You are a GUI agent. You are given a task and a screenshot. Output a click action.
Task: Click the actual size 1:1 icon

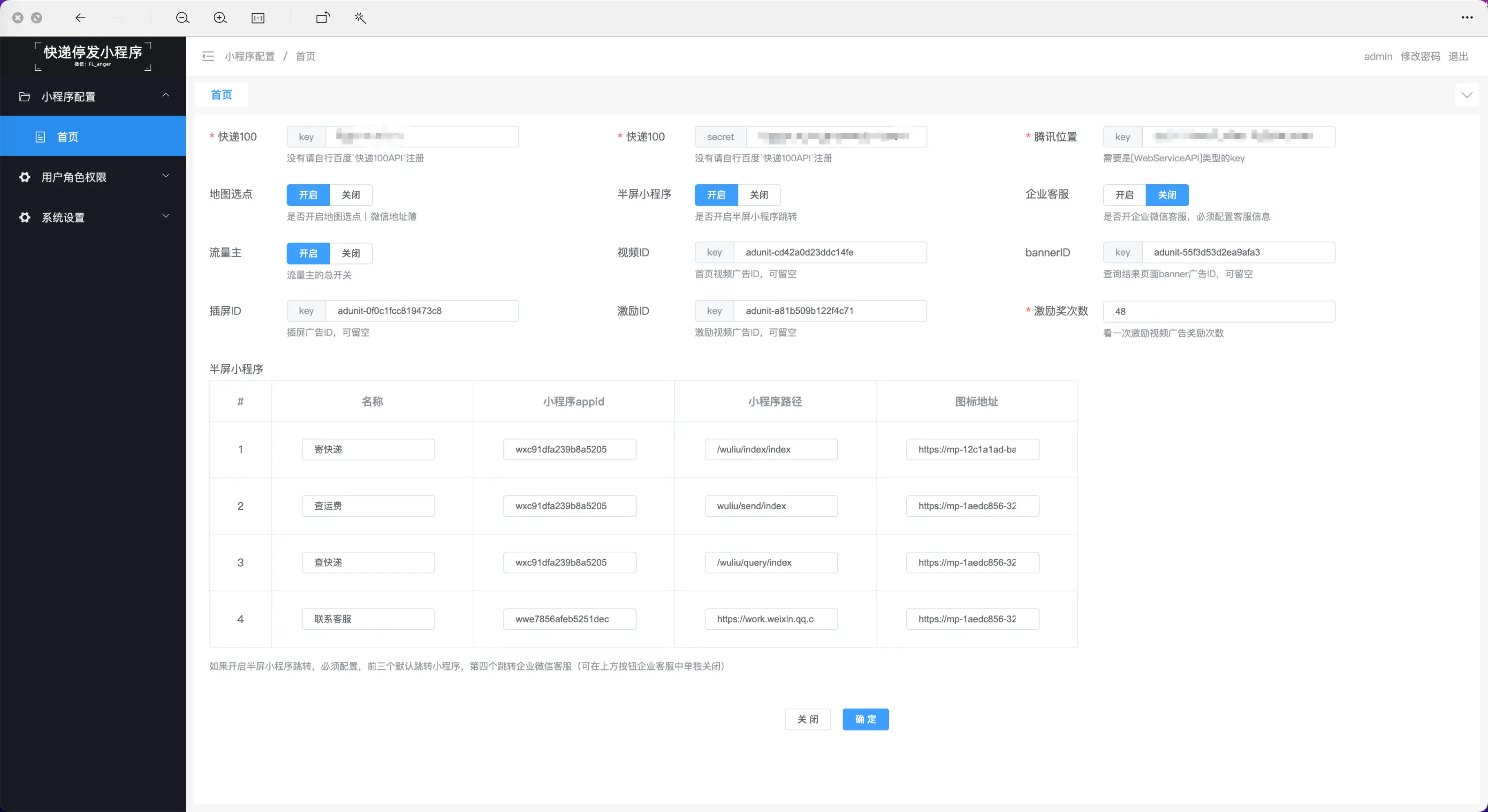click(258, 18)
